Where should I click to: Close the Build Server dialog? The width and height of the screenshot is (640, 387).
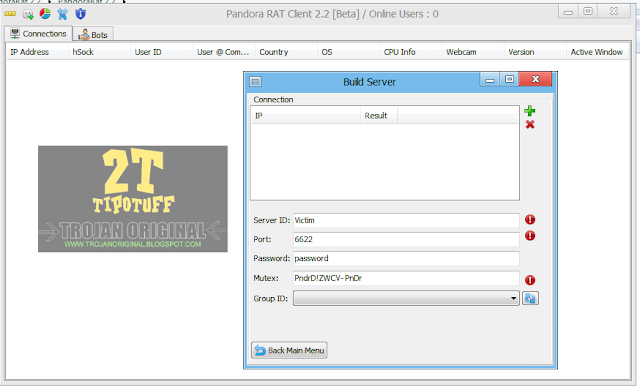click(x=535, y=79)
